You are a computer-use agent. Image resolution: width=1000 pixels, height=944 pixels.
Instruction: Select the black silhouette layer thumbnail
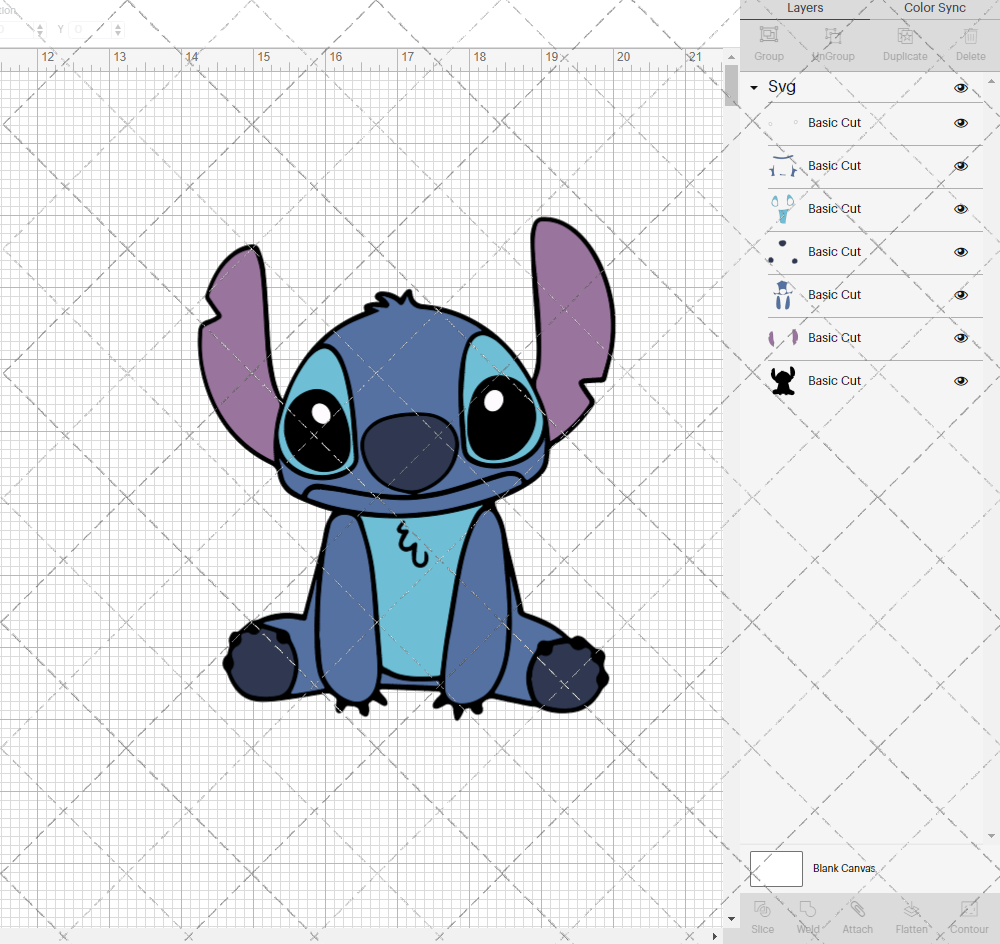coord(783,381)
